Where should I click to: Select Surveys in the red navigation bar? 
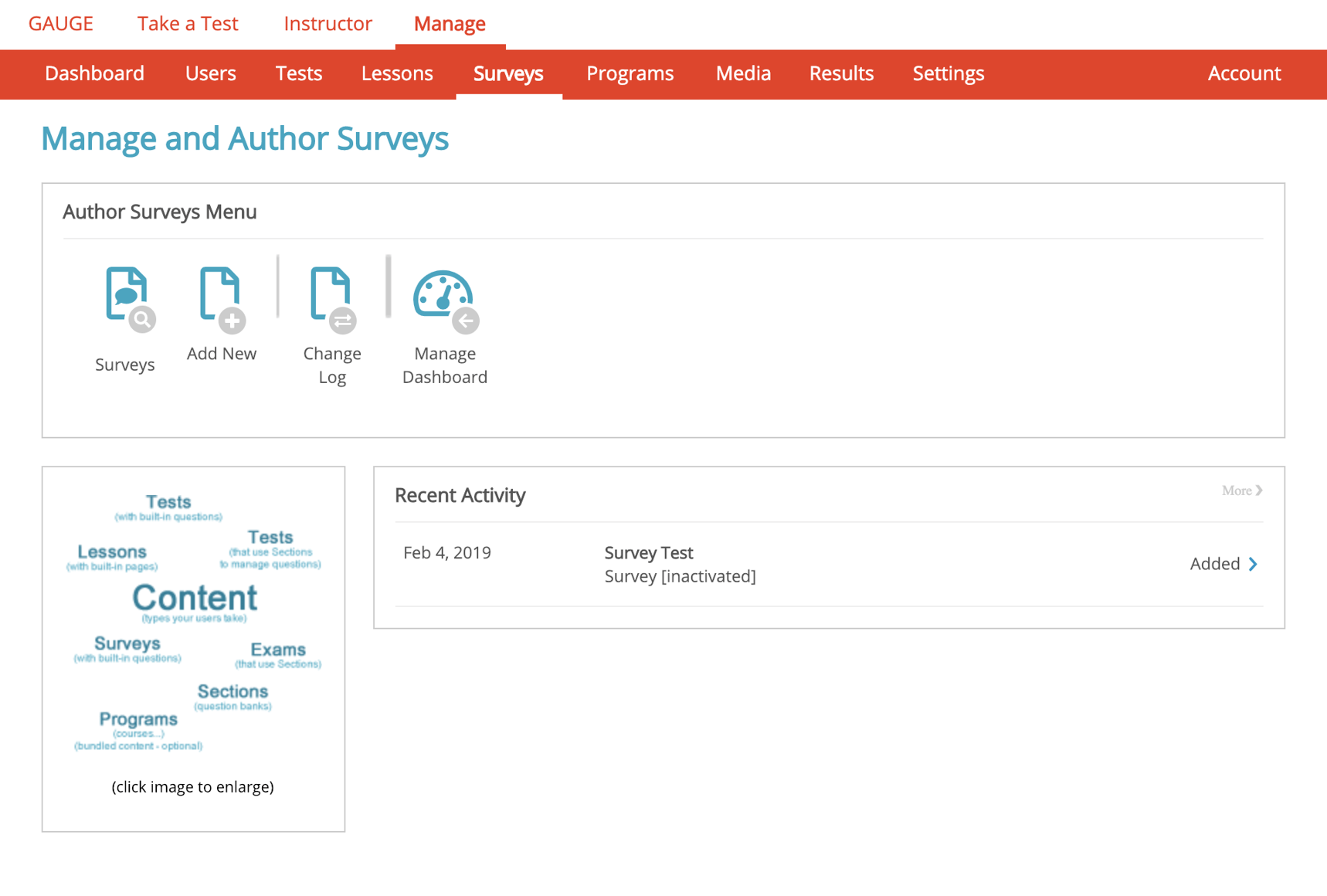click(508, 73)
